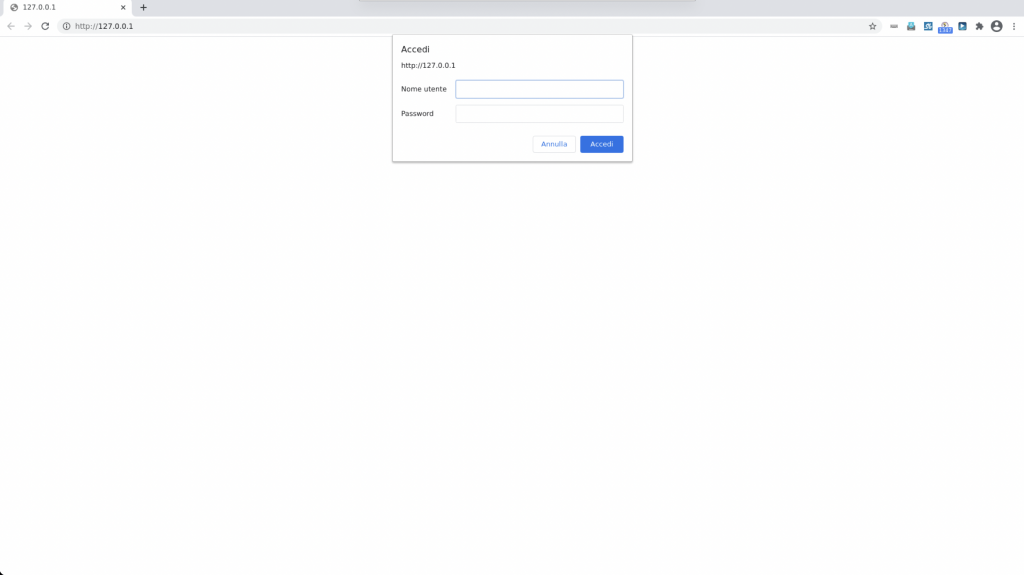The image size is (1024, 575).
Task: Click the address bar URL
Action: click(x=104, y=26)
